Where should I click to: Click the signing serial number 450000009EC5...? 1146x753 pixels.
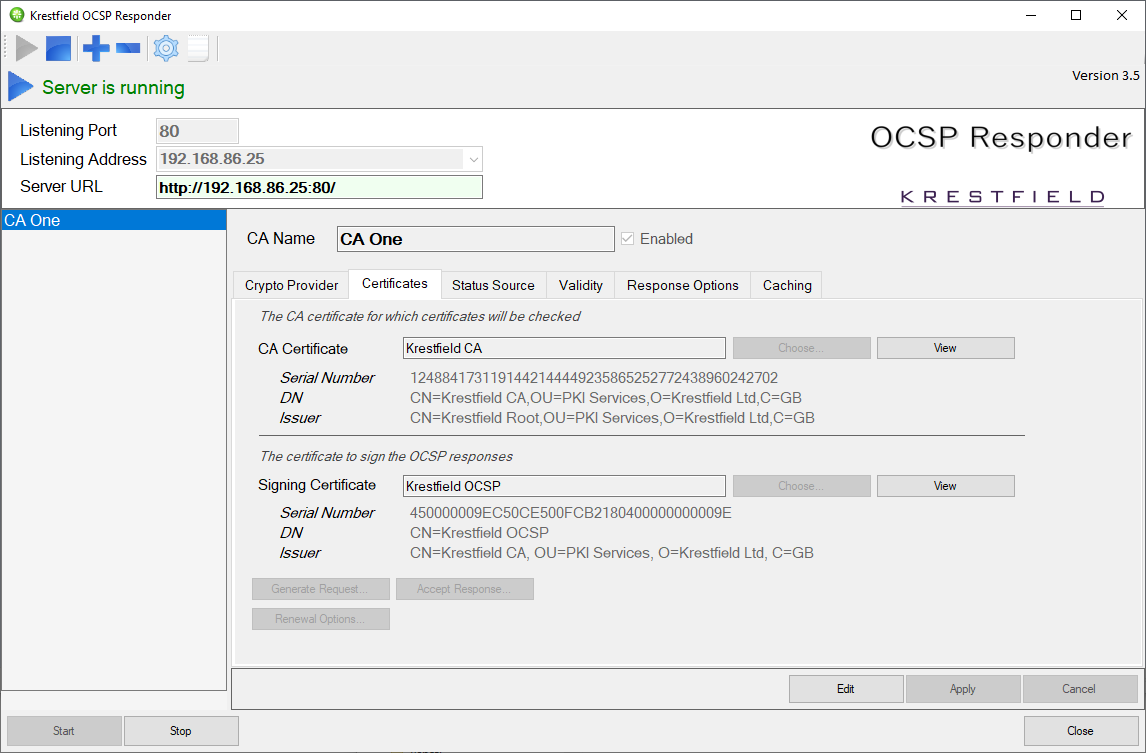point(571,513)
